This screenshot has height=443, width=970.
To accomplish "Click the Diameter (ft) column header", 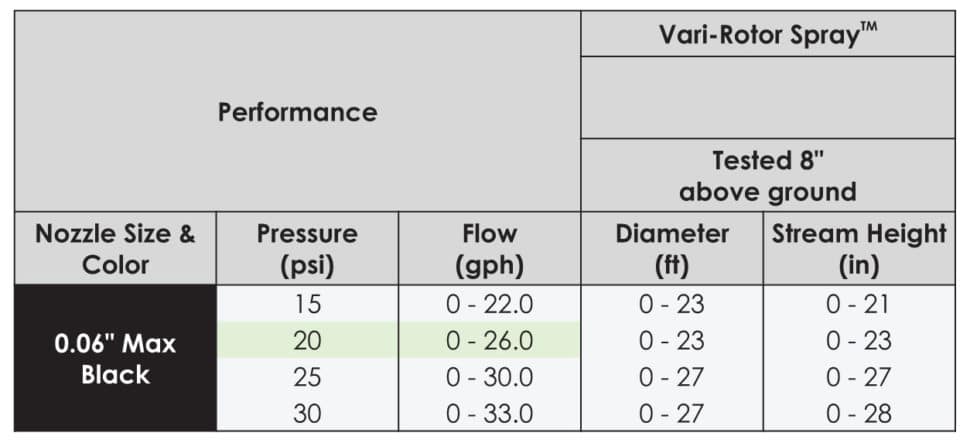I will pos(672,249).
